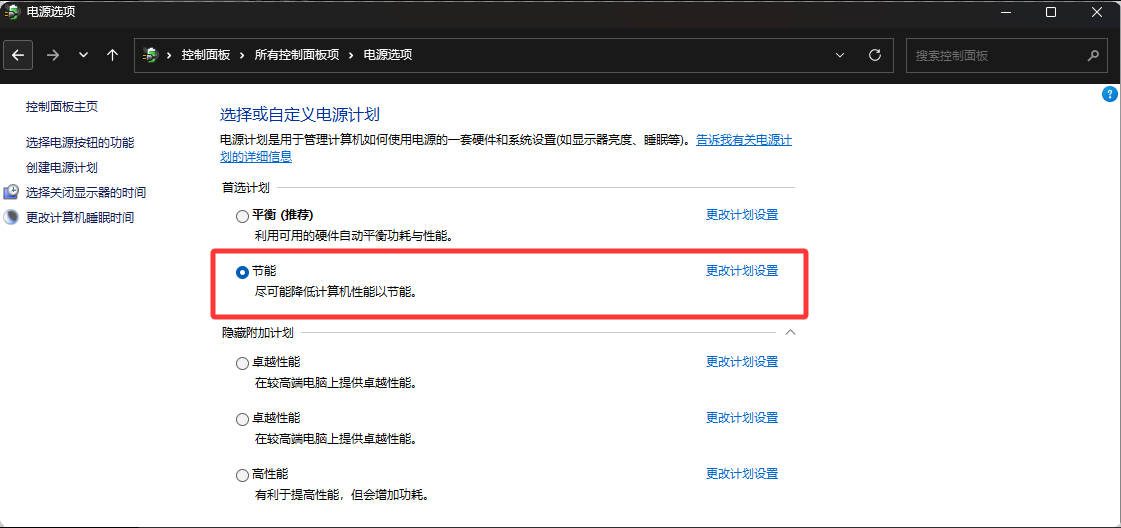The height and width of the screenshot is (528, 1121).
Task: Open 选择电源按钮的功能 link
Action: click(x=80, y=143)
